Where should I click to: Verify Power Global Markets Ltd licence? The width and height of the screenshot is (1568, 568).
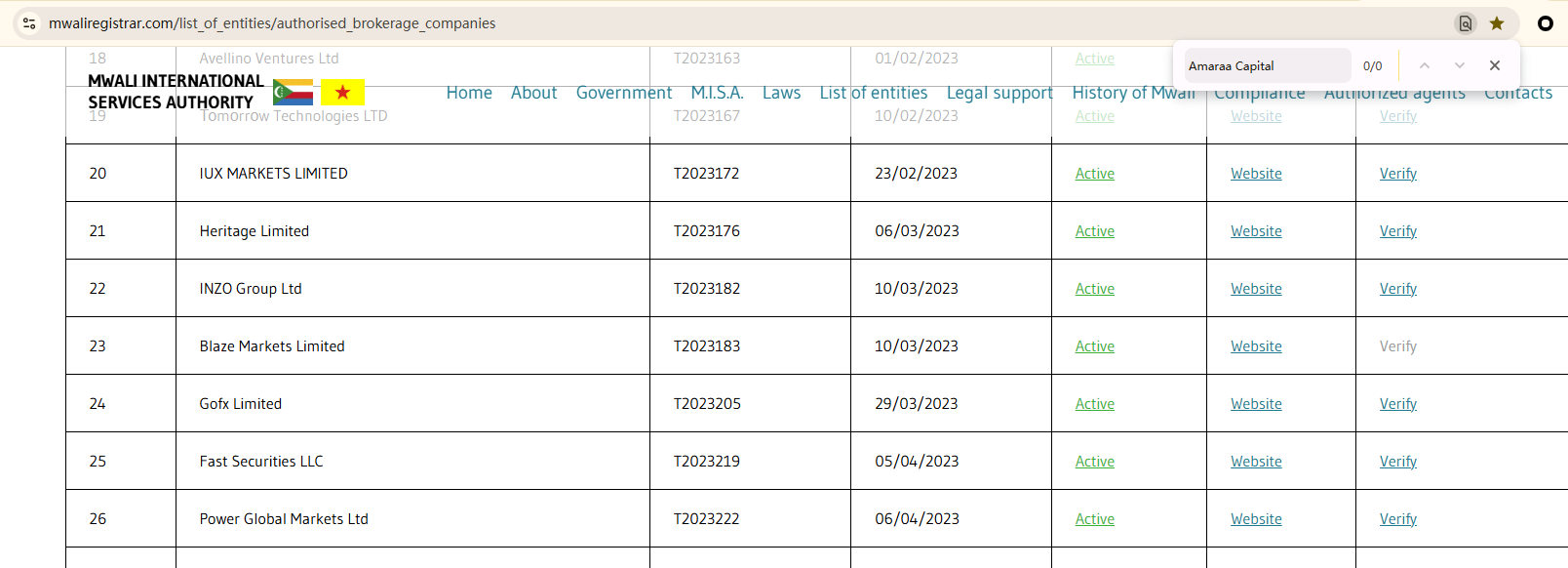point(1397,519)
